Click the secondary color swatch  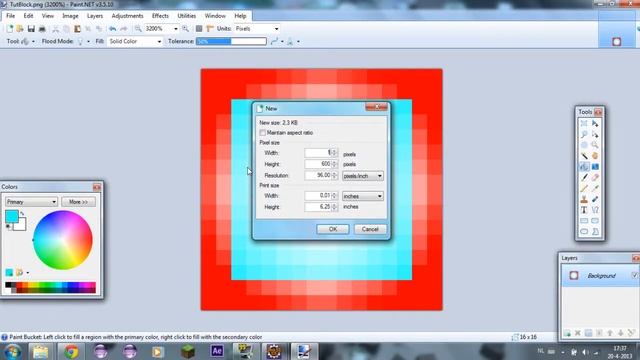[x=22, y=225]
